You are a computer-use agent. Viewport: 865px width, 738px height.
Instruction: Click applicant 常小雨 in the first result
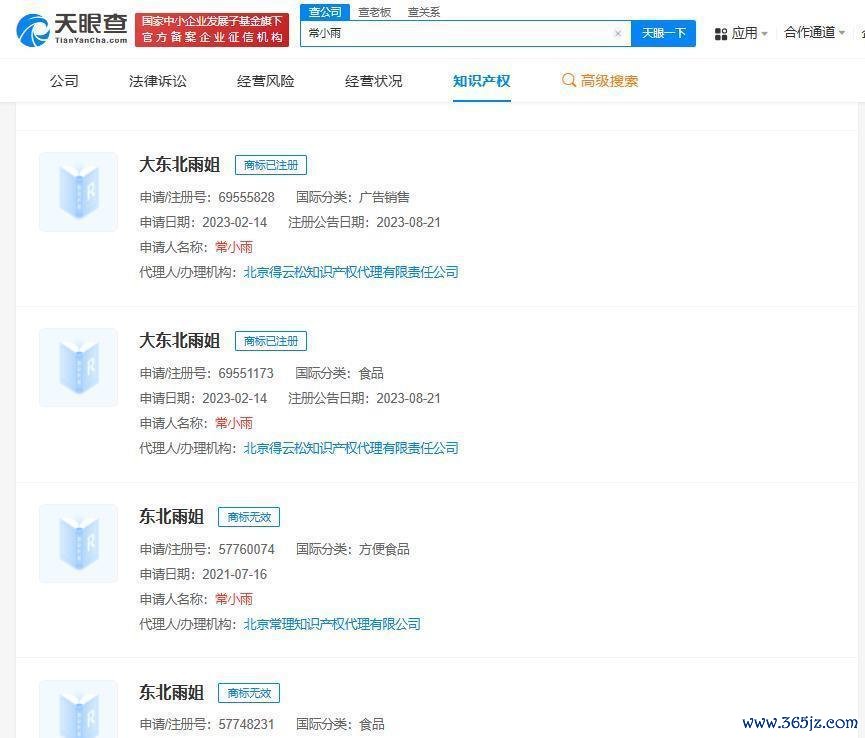(x=234, y=247)
